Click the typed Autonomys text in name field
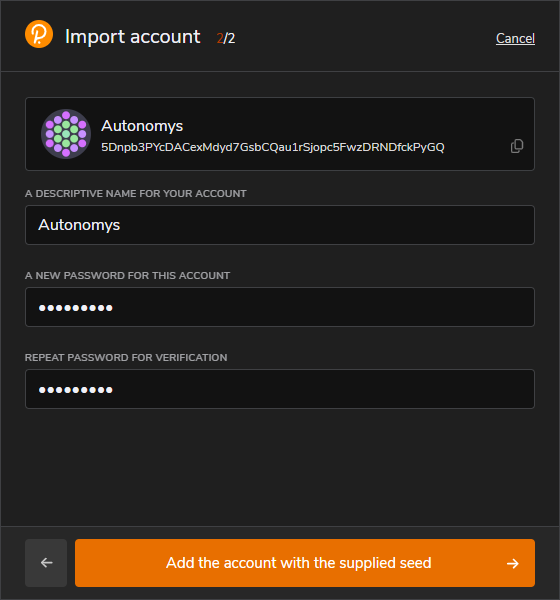The image size is (560, 600). coord(79,225)
